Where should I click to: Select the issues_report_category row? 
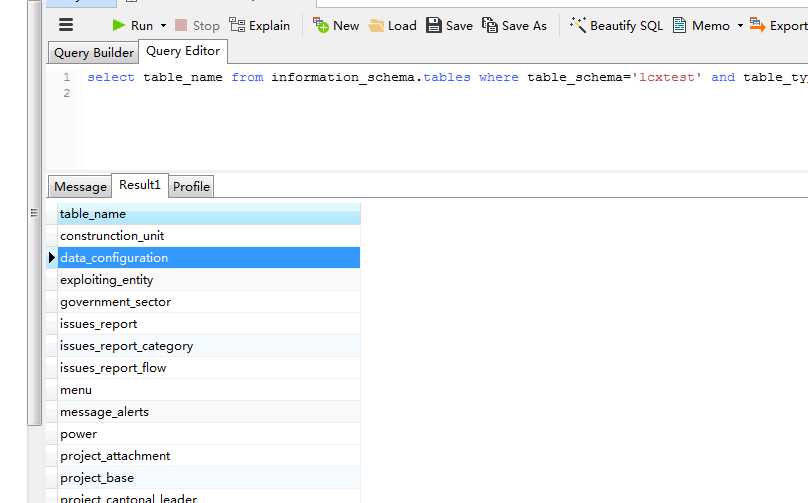[x=209, y=346]
